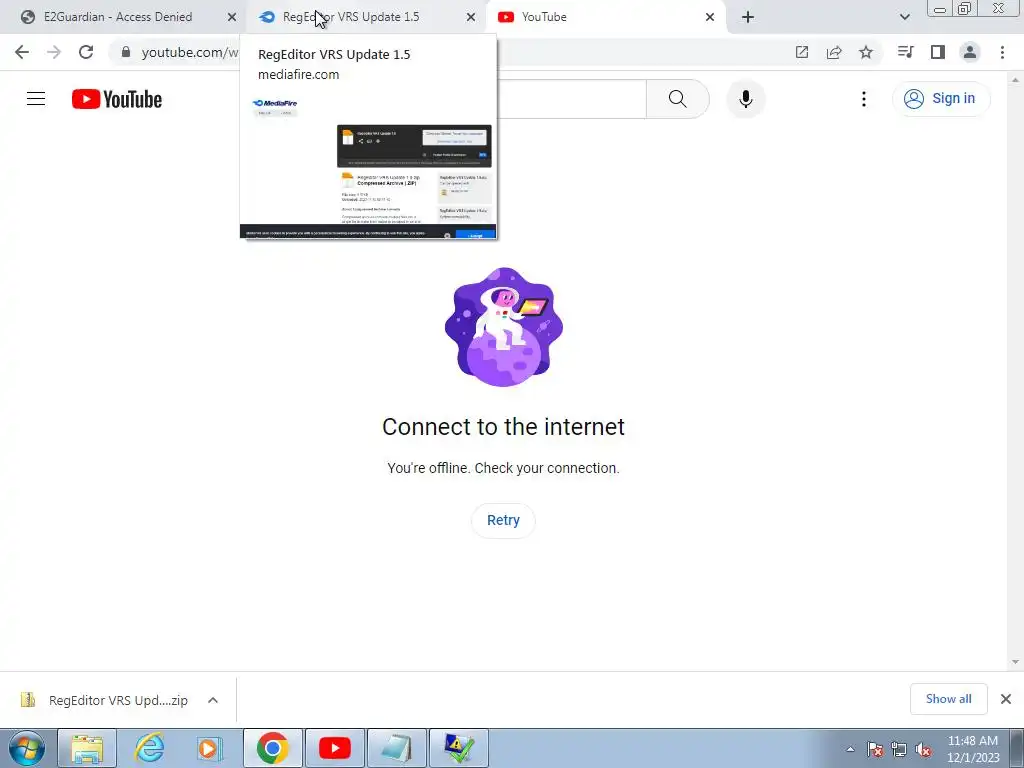
Task: Open YouTube settings three-dot menu
Action: coord(863,99)
